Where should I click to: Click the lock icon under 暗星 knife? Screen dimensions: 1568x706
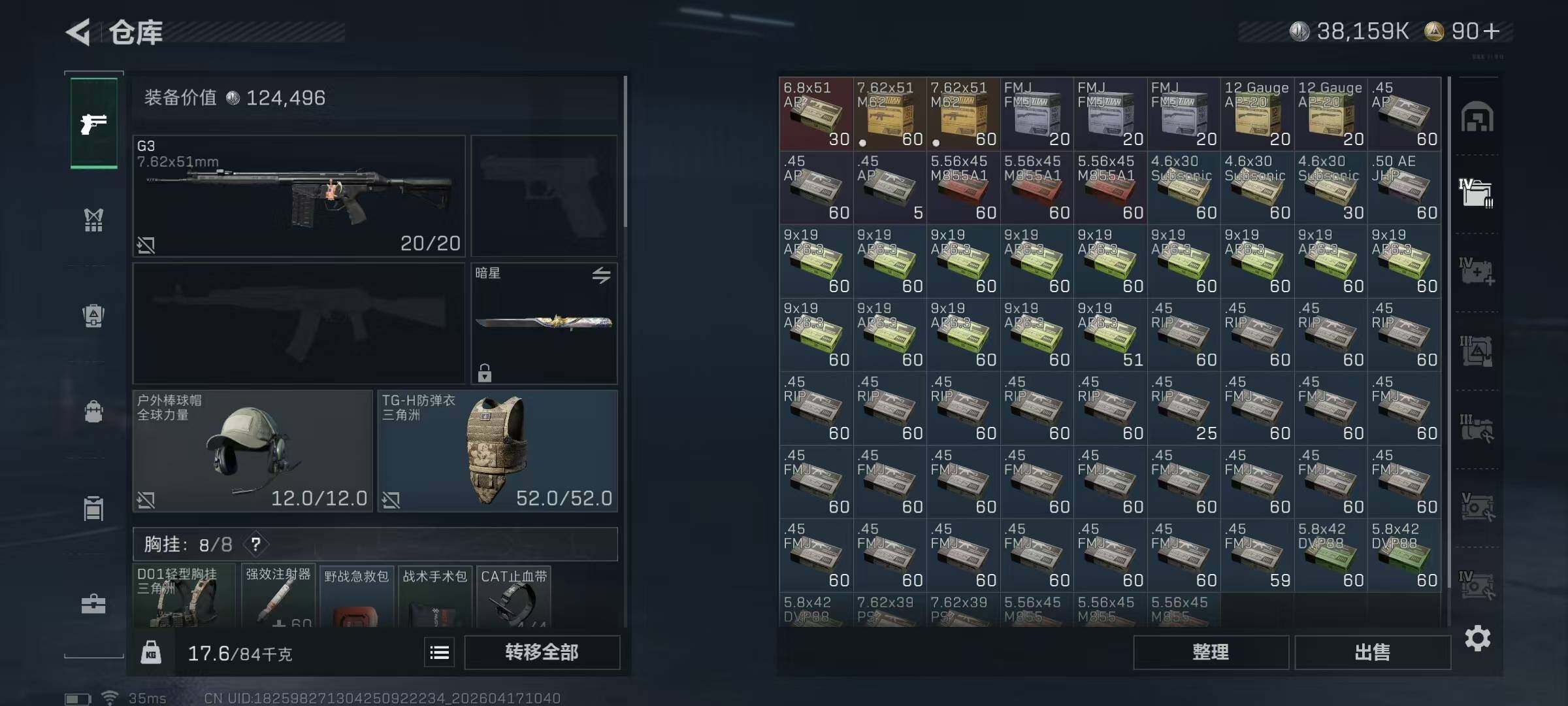(484, 373)
